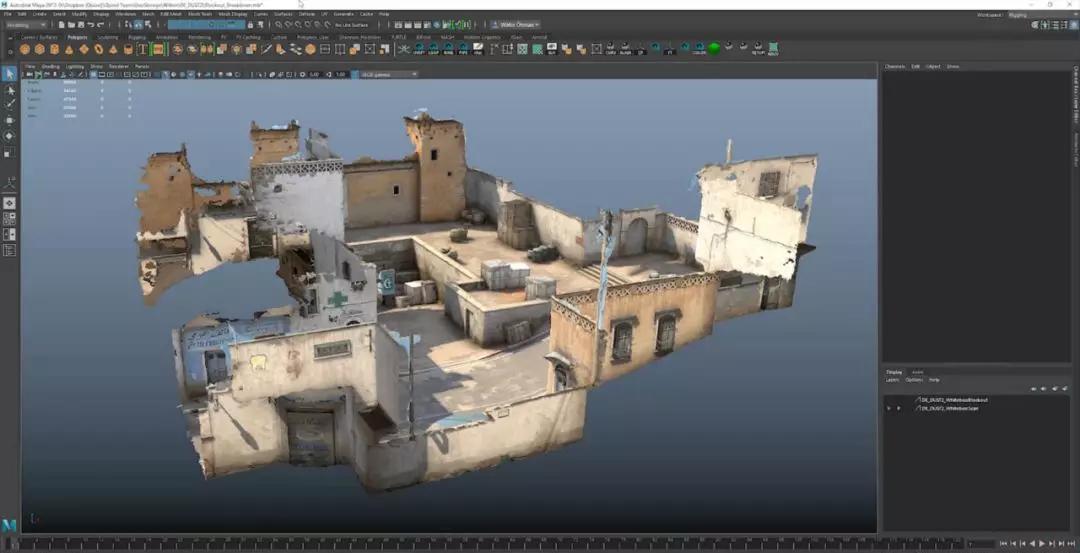Open the Mesh Display menu
This screenshot has width=1080, height=553.
coord(232,14)
